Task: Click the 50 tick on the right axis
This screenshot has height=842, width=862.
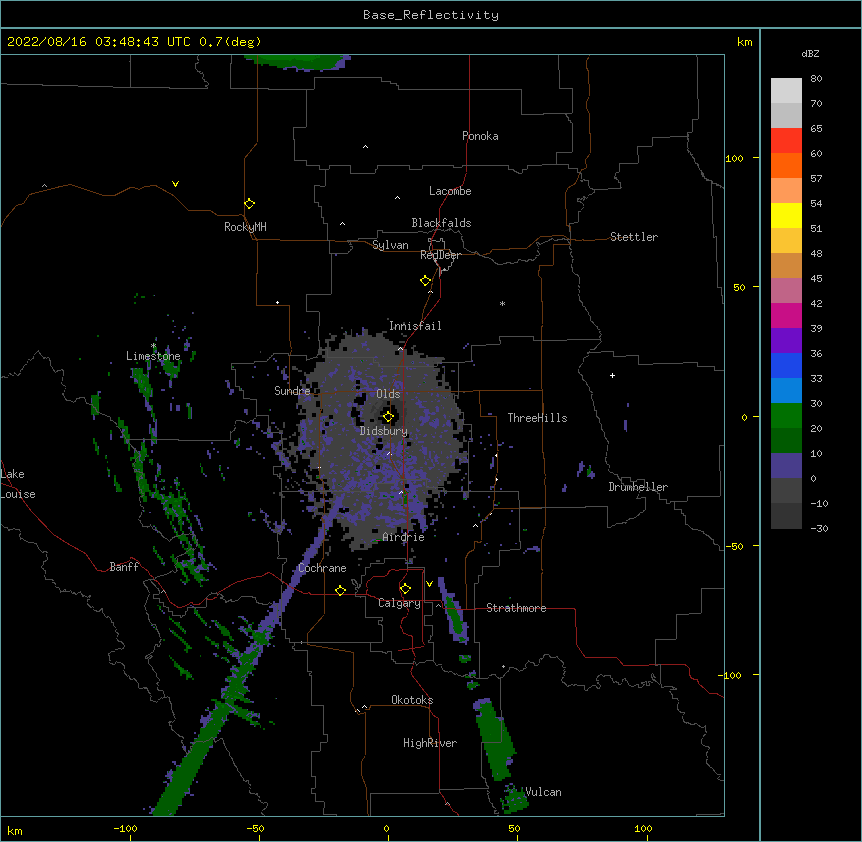Action: pyautogui.click(x=739, y=287)
